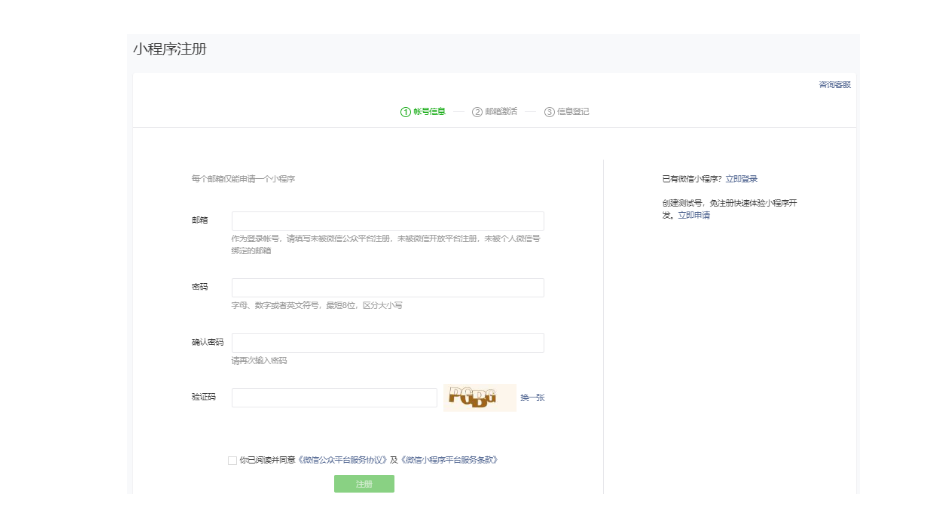
Task: Click the 确认密码 confirm password field
Action: pos(388,343)
